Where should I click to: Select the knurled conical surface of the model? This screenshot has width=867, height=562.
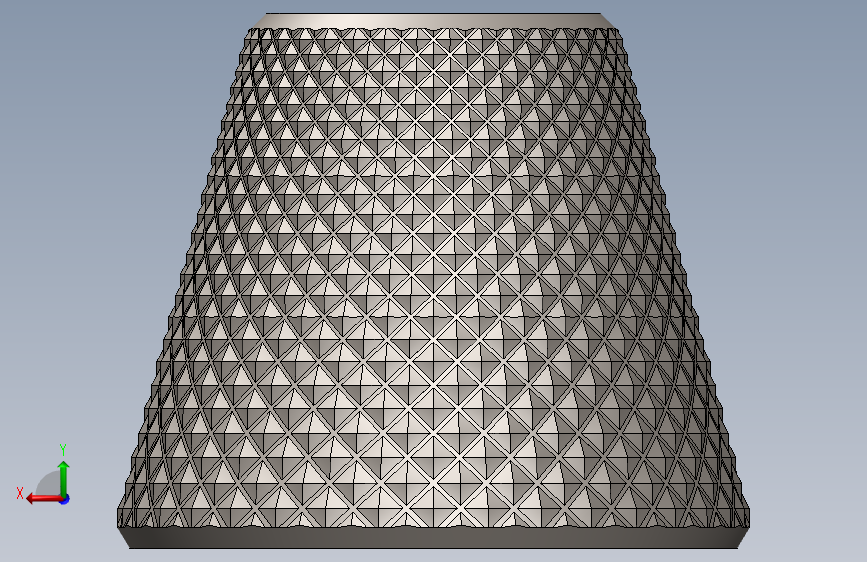(x=434, y=277)
